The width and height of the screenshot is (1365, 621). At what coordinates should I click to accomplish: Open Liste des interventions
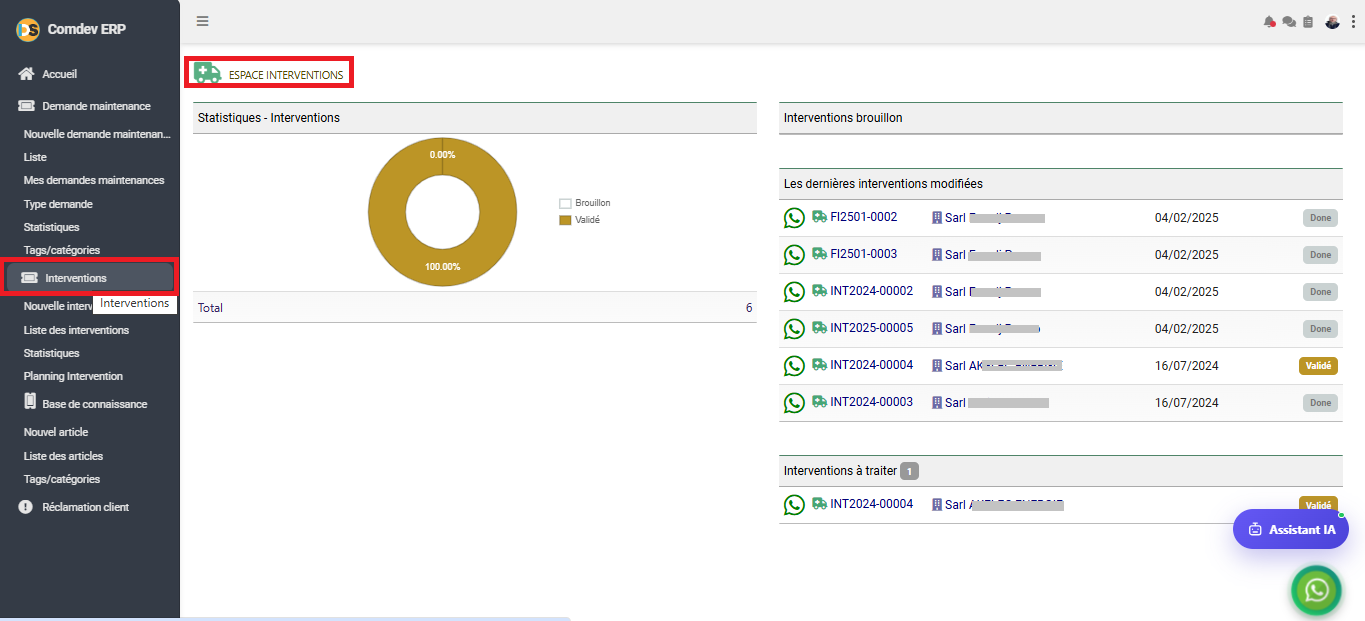[x=76, y=330]
